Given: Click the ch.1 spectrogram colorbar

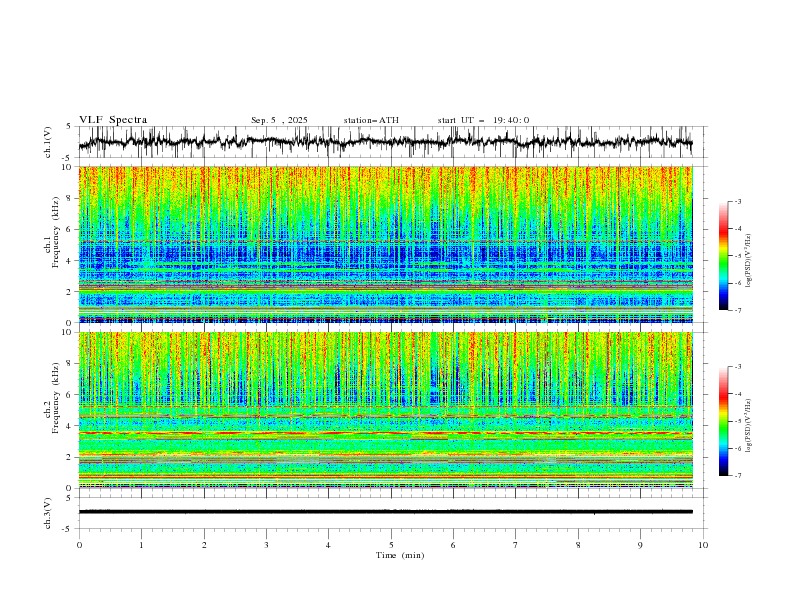Looking at the screenshot, I should 723,256.
